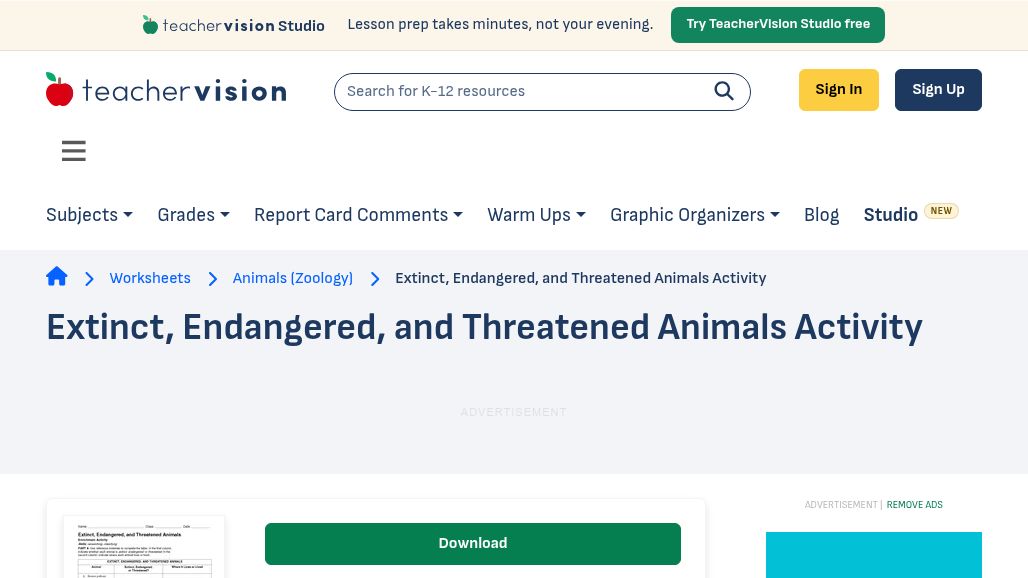Click the green Download button

click(473, 544)
